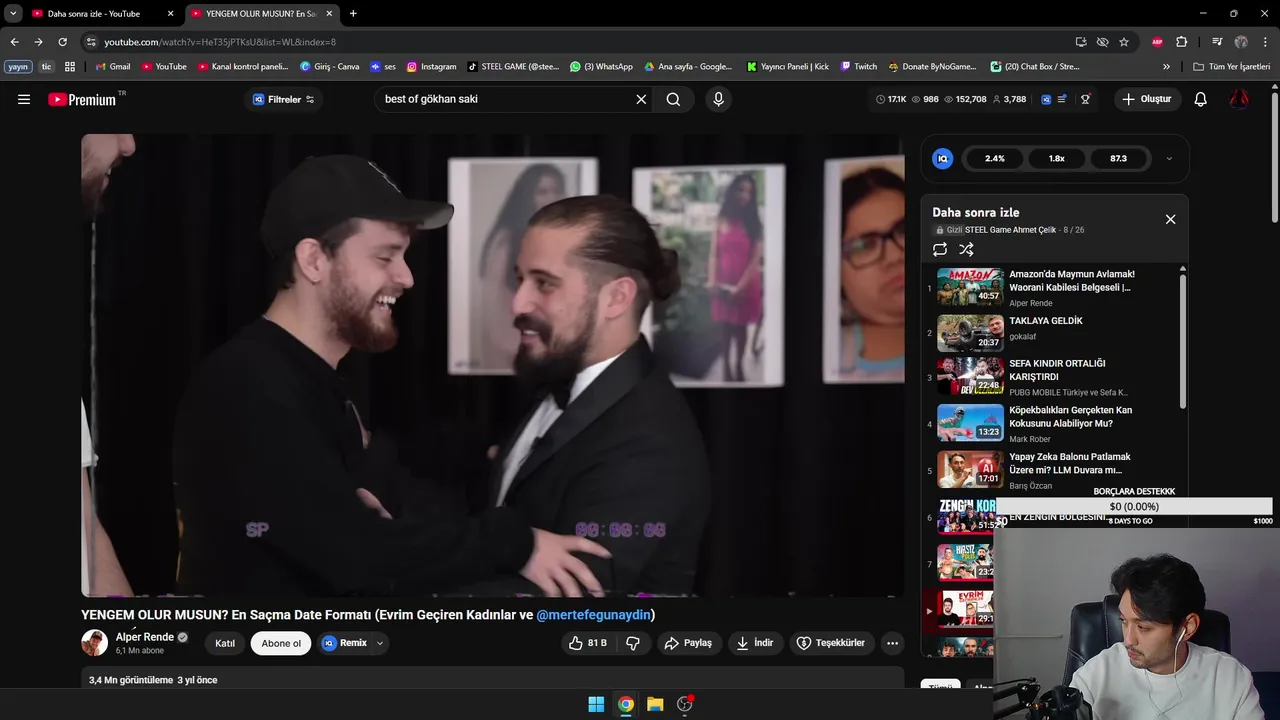The image size is (1280, 720).
Task: Go back in browser history
Action: [14, 42]
